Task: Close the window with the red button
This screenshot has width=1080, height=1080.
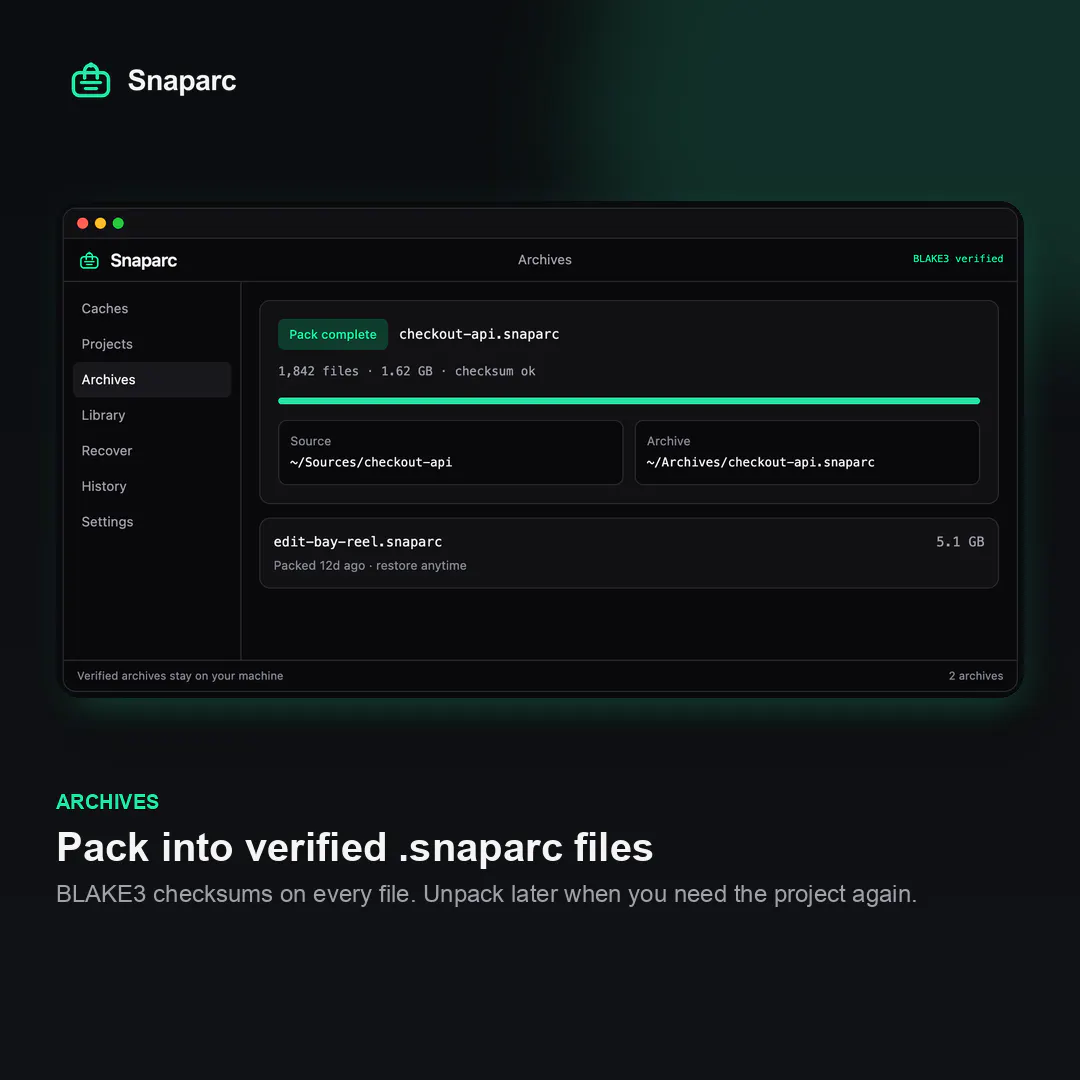Action: tap(83, 223)
